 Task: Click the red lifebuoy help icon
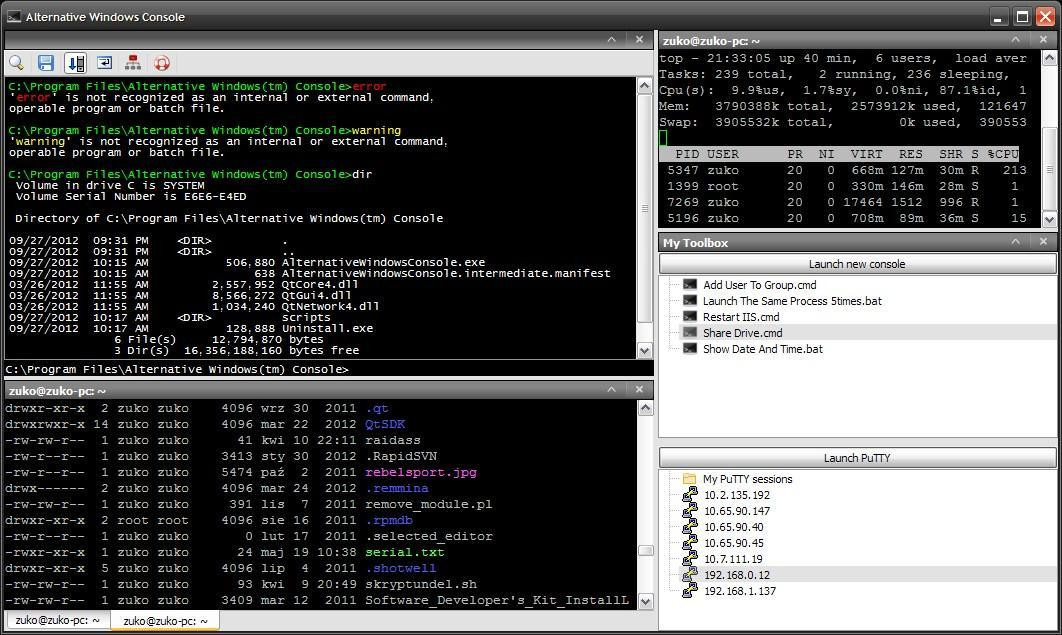click(x=162, y=63)
